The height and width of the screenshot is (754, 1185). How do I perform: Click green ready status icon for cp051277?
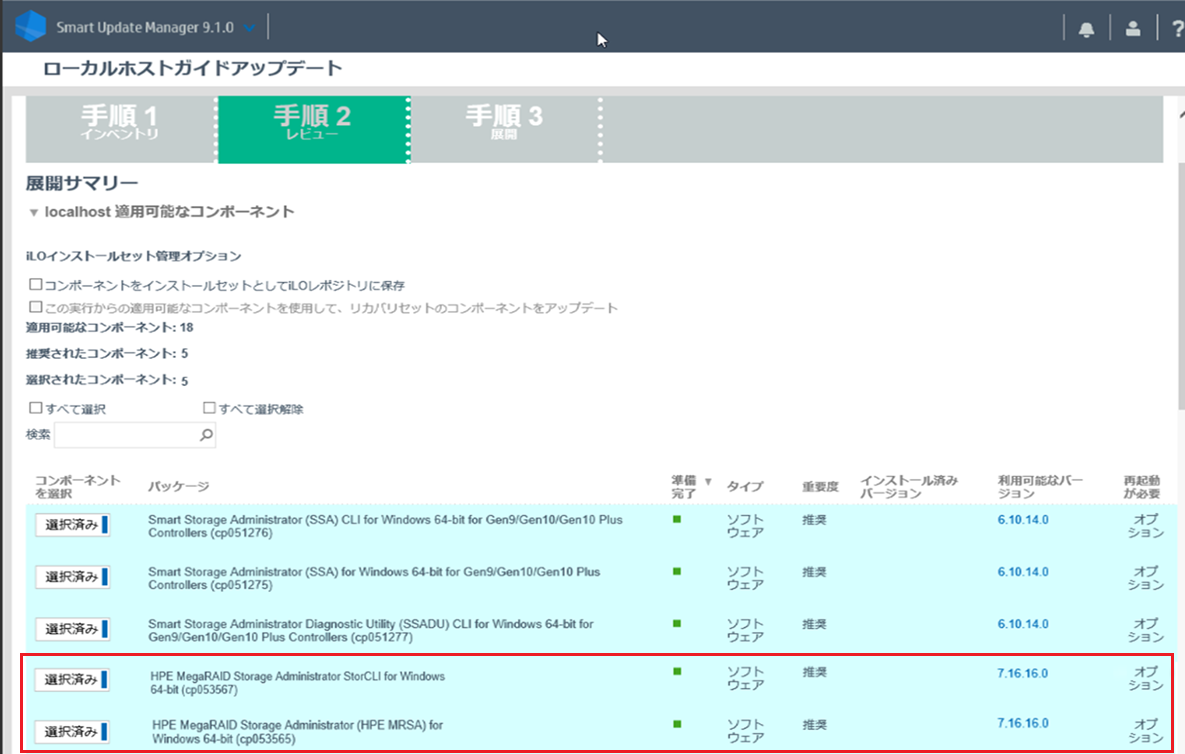pyautogui.click(x=677, y=623)
